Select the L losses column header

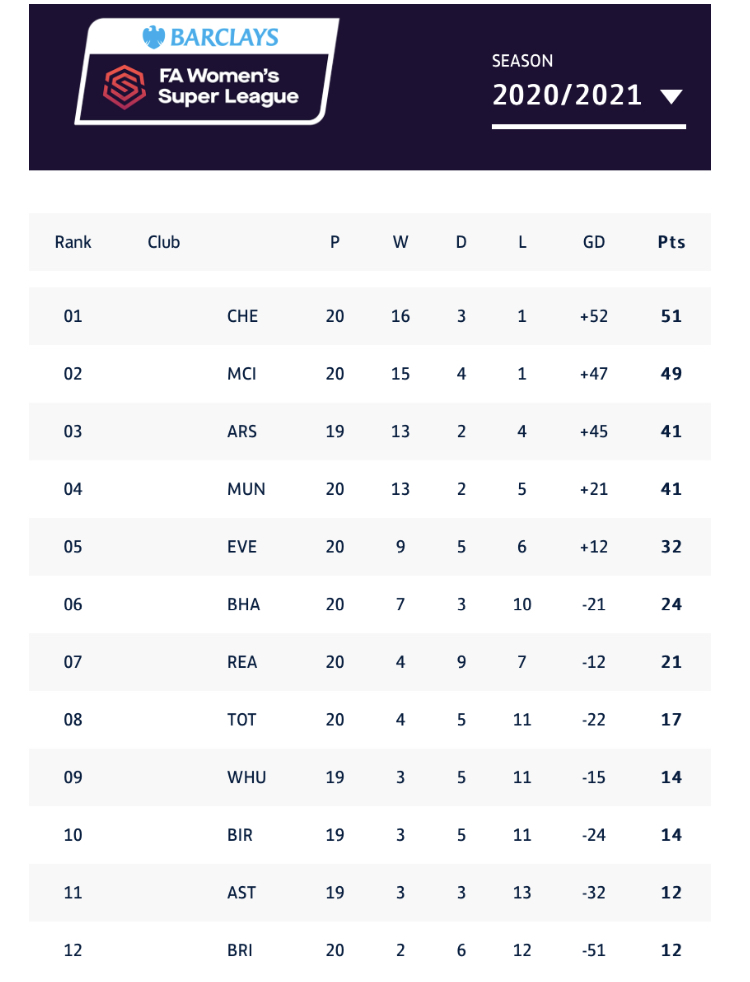[522, 242]
